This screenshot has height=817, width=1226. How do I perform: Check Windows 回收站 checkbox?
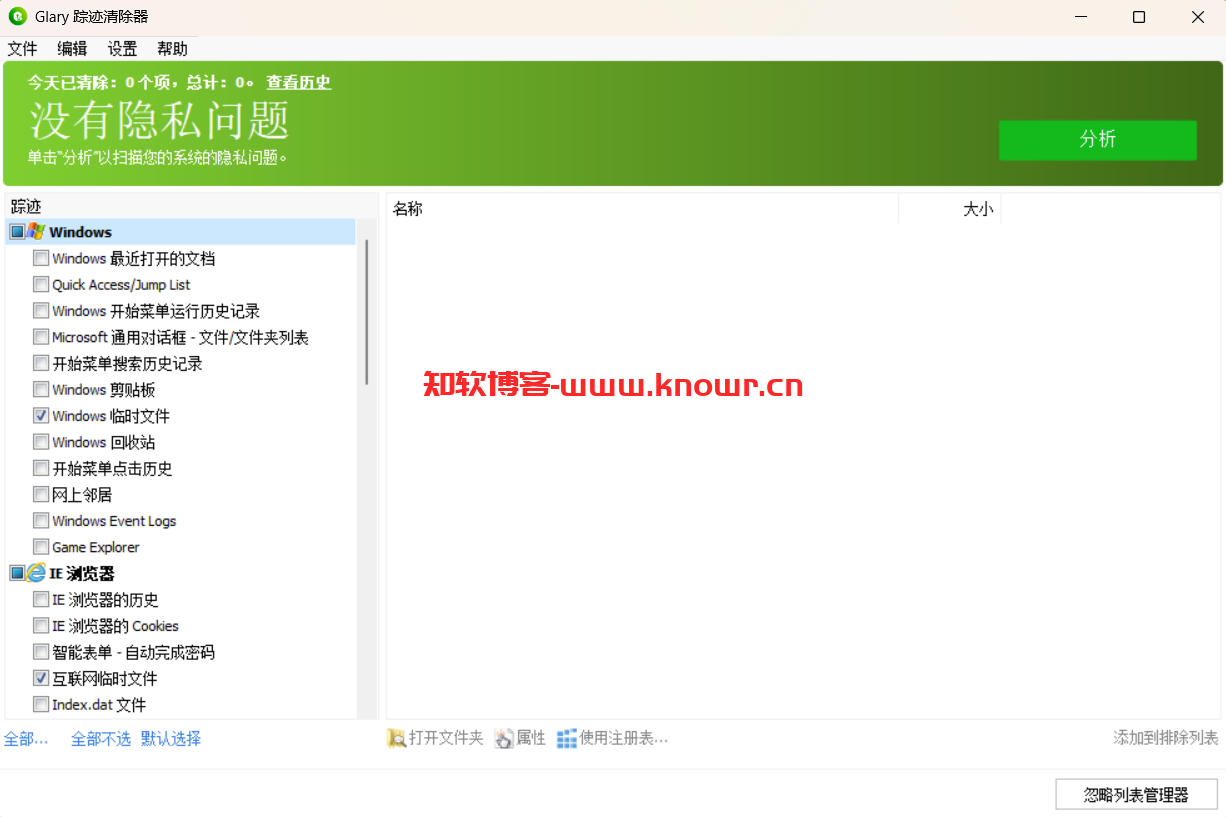[x=41, y=442]
